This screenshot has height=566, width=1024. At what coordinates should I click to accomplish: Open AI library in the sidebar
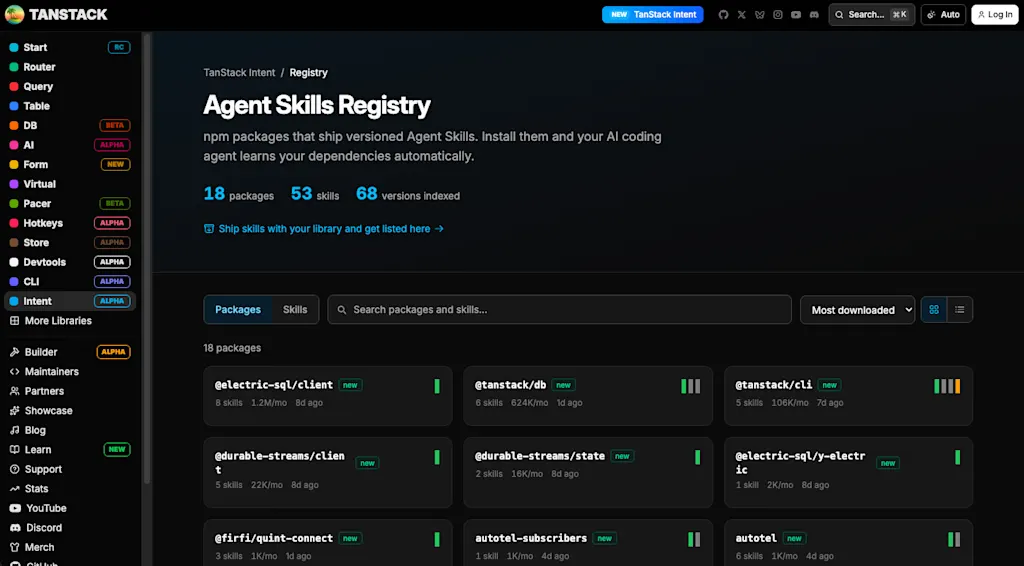70,145
